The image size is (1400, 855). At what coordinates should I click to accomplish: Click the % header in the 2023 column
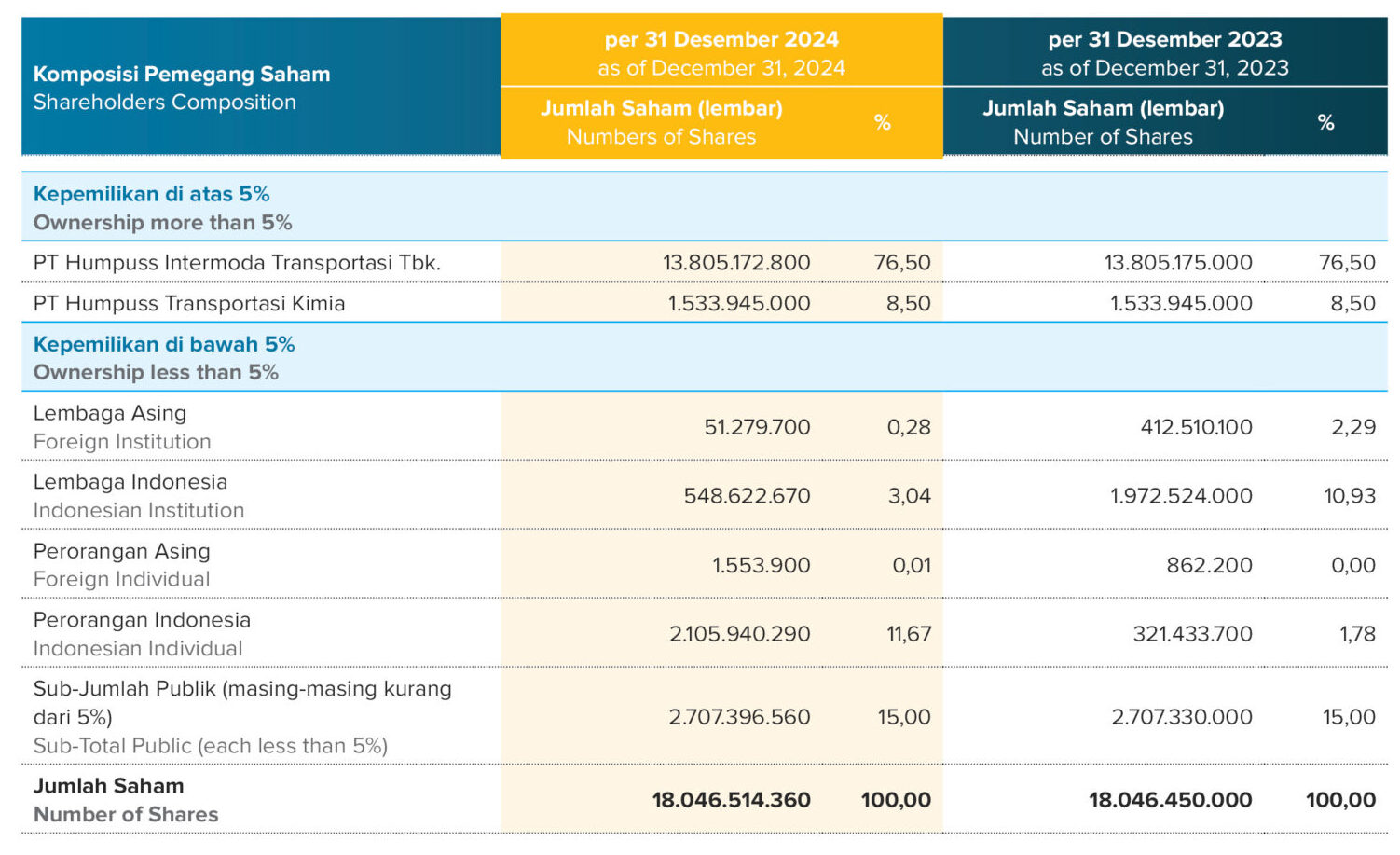click(x=1326, y=122)
